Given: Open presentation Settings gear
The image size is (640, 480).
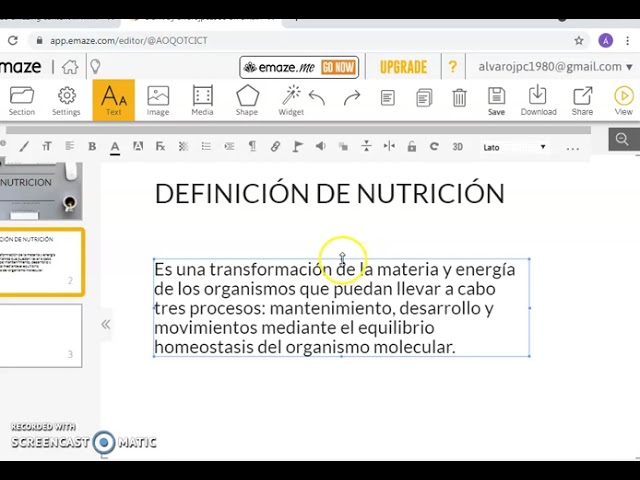Looking at the screenshot, I should tap(66, 101).
